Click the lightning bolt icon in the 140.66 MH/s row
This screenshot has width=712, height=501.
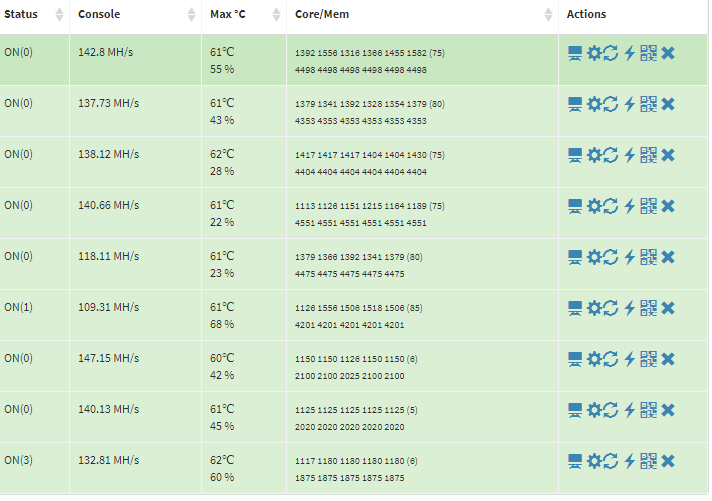pos(629,205)
